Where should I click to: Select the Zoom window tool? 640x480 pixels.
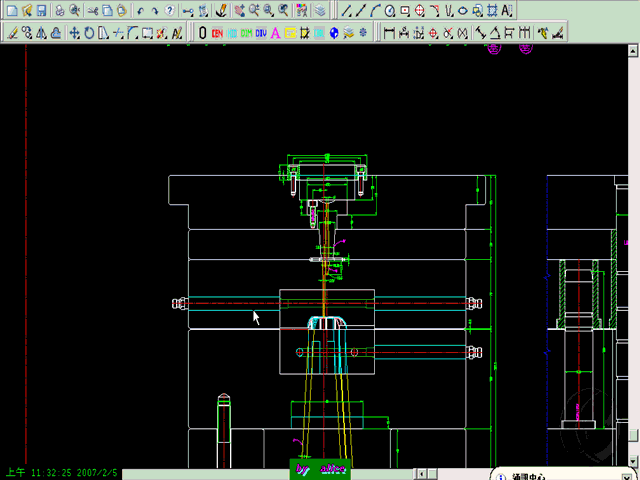pyautogui.click(x=269, y=11)
